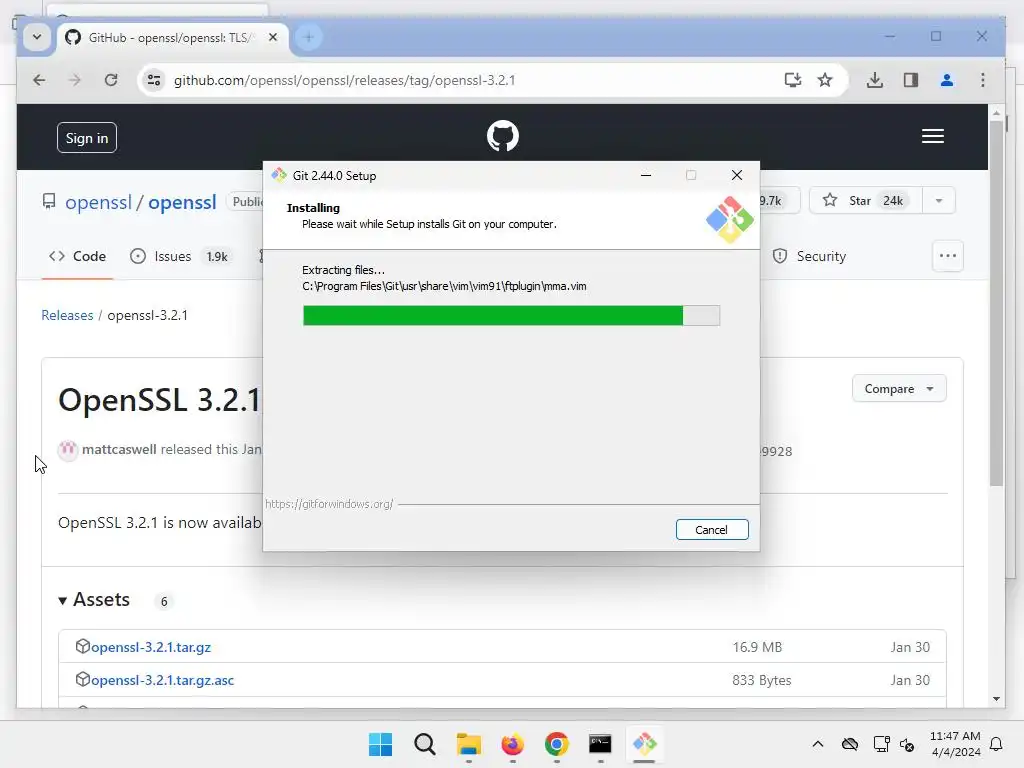The height and width of the screenshot is (768, 1024).
Task: Open a new Chrome tab
Action: tap(309, 37)
